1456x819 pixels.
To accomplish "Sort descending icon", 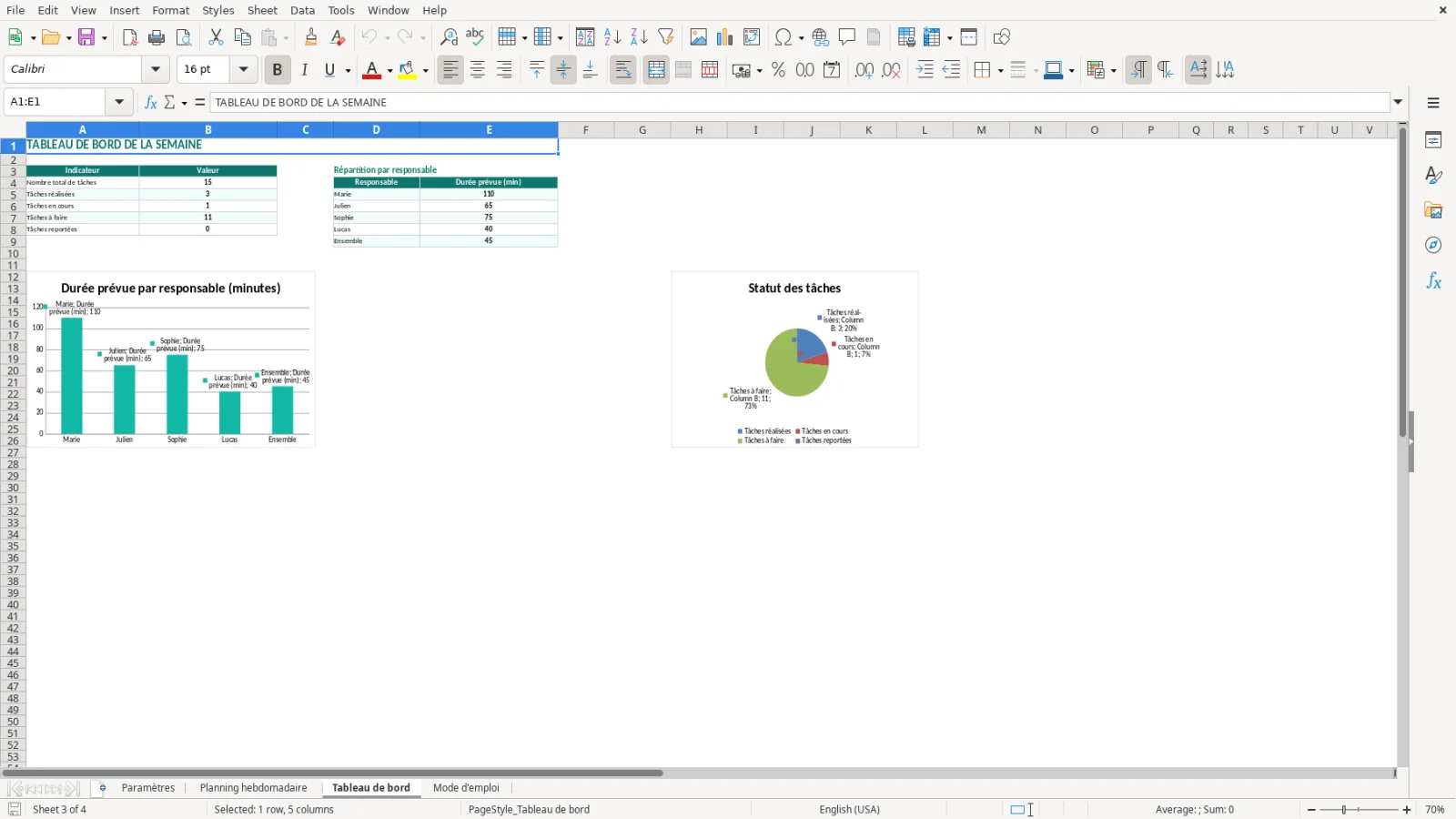I will pyautogui.click(x=639, y=37).
